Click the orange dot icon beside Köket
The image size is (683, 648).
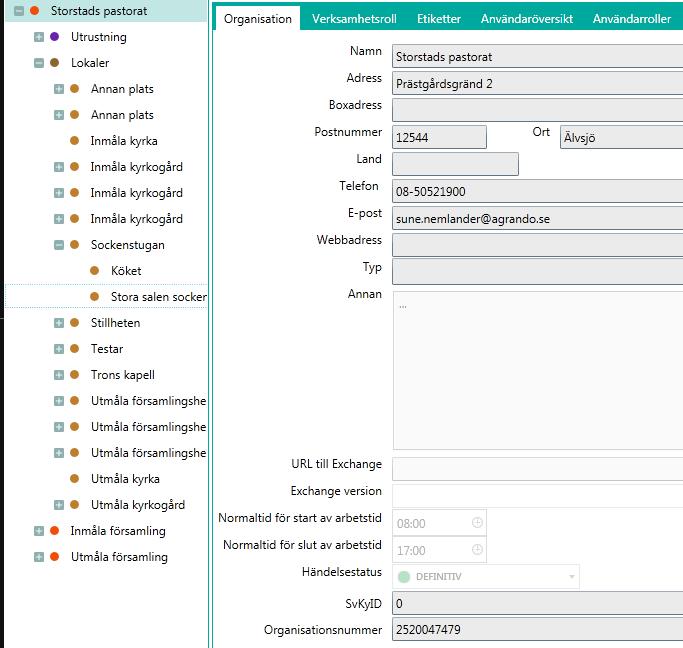(x=95, y=271)
